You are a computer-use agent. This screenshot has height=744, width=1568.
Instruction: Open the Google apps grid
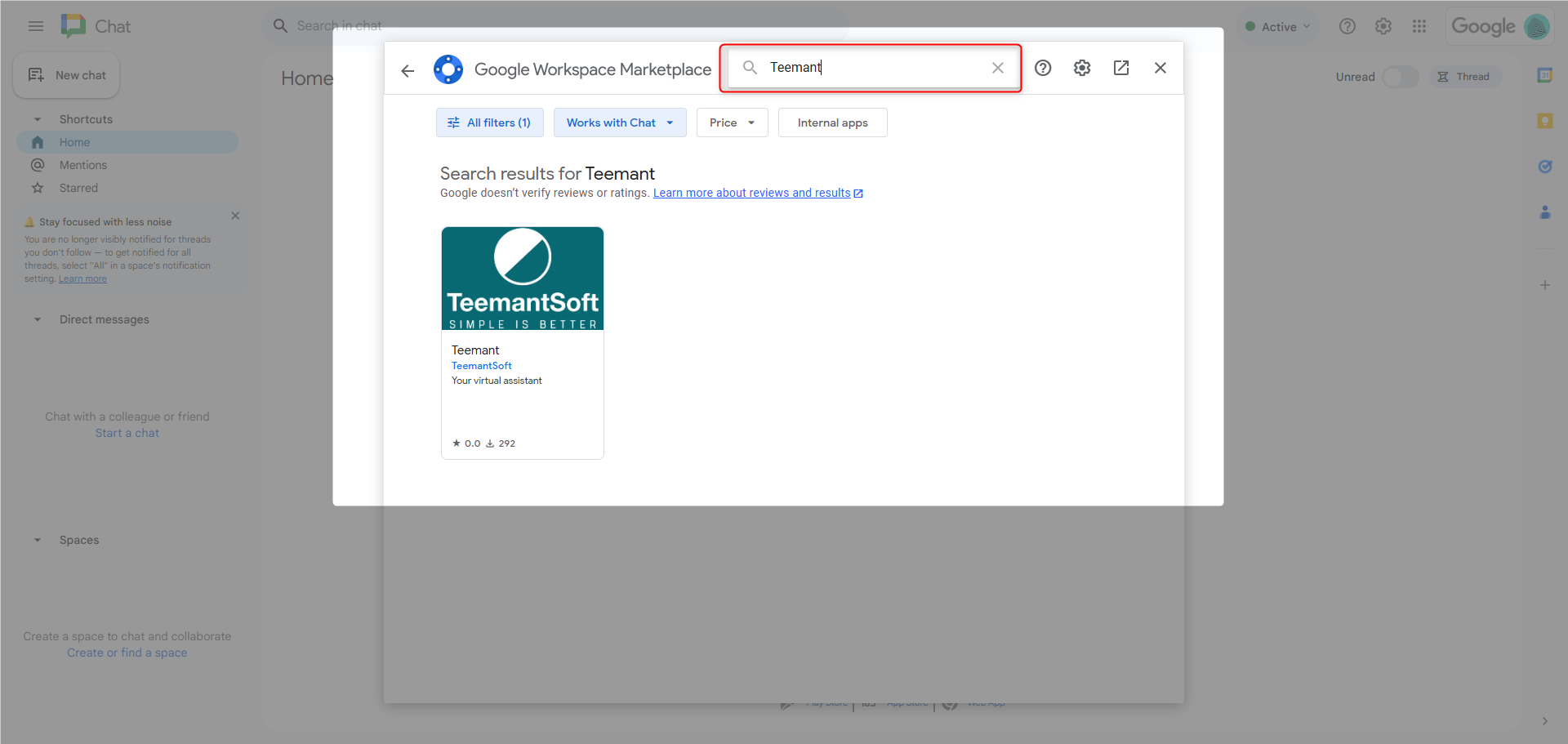point(1419,26)
